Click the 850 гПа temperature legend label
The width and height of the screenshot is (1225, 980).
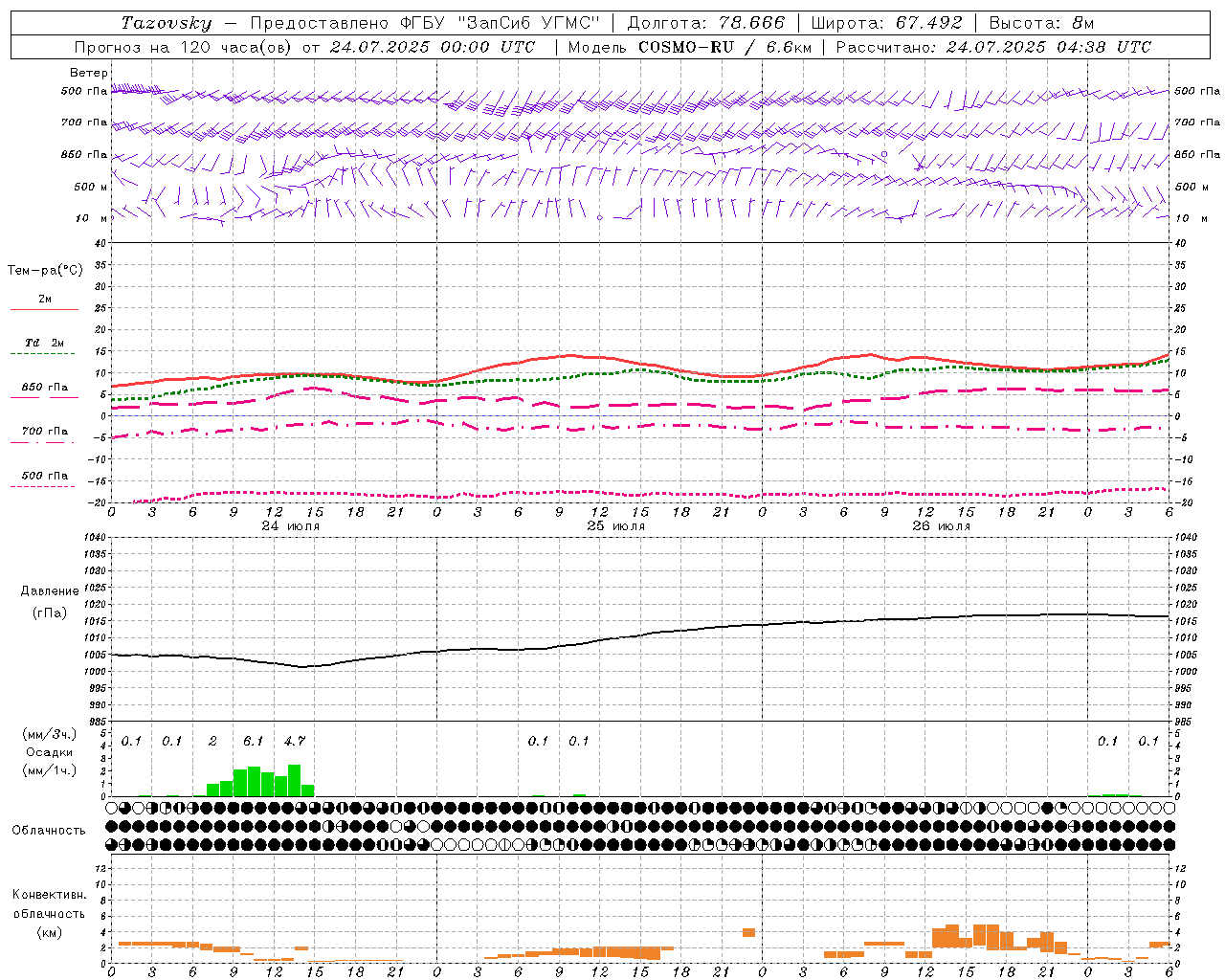click(x=45, y=388)
